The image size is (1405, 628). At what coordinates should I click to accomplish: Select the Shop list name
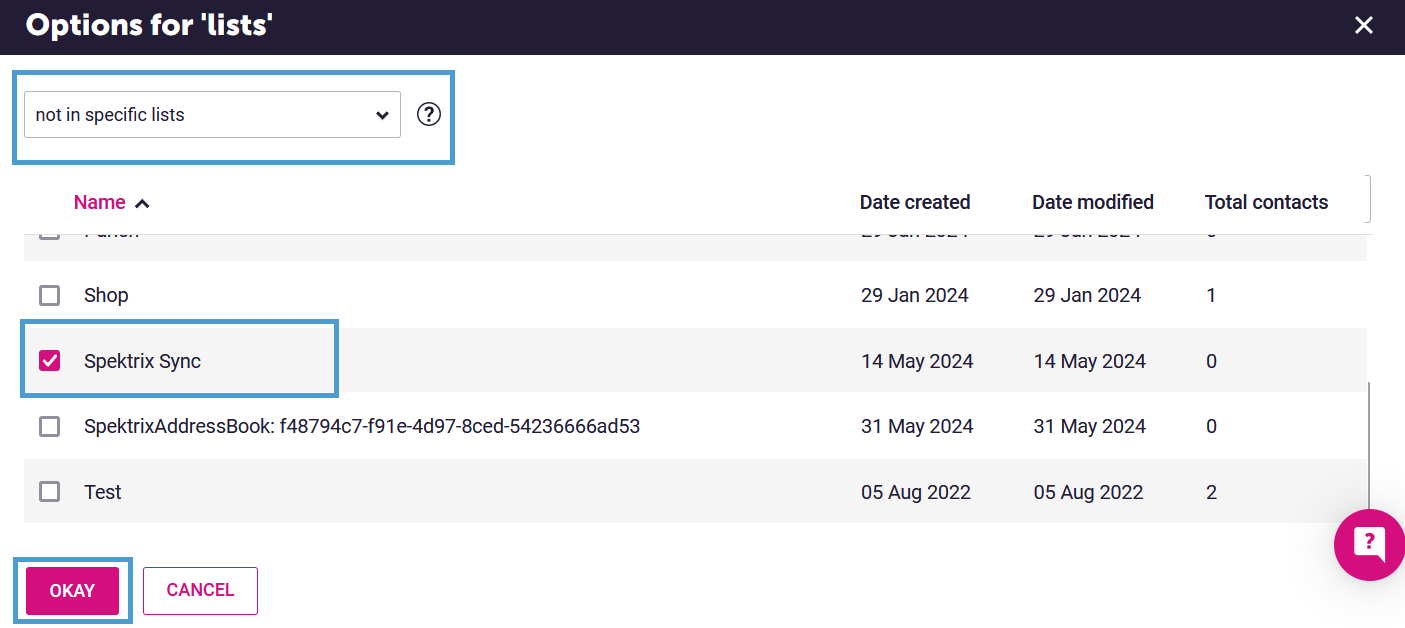[x=106, y=296]
